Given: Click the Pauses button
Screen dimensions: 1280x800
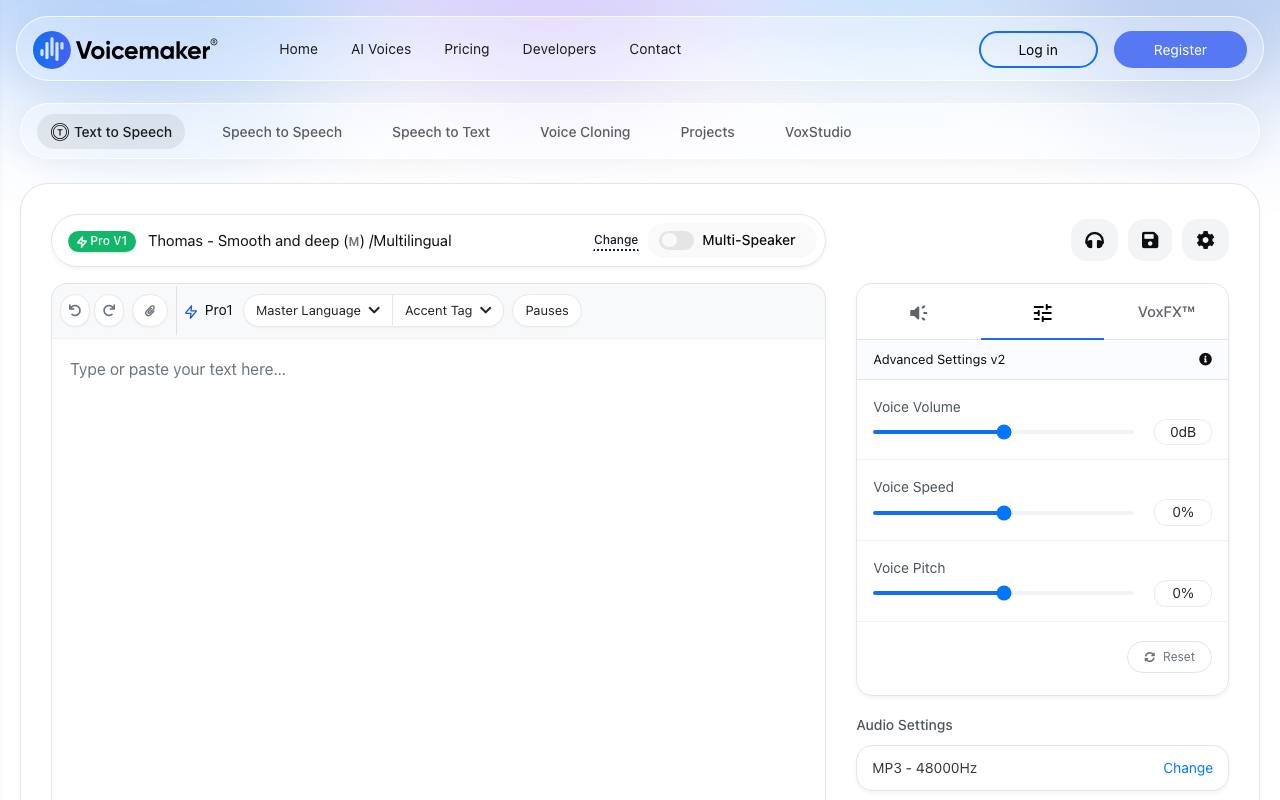Looking at the screenshot, I should point(547,311).
